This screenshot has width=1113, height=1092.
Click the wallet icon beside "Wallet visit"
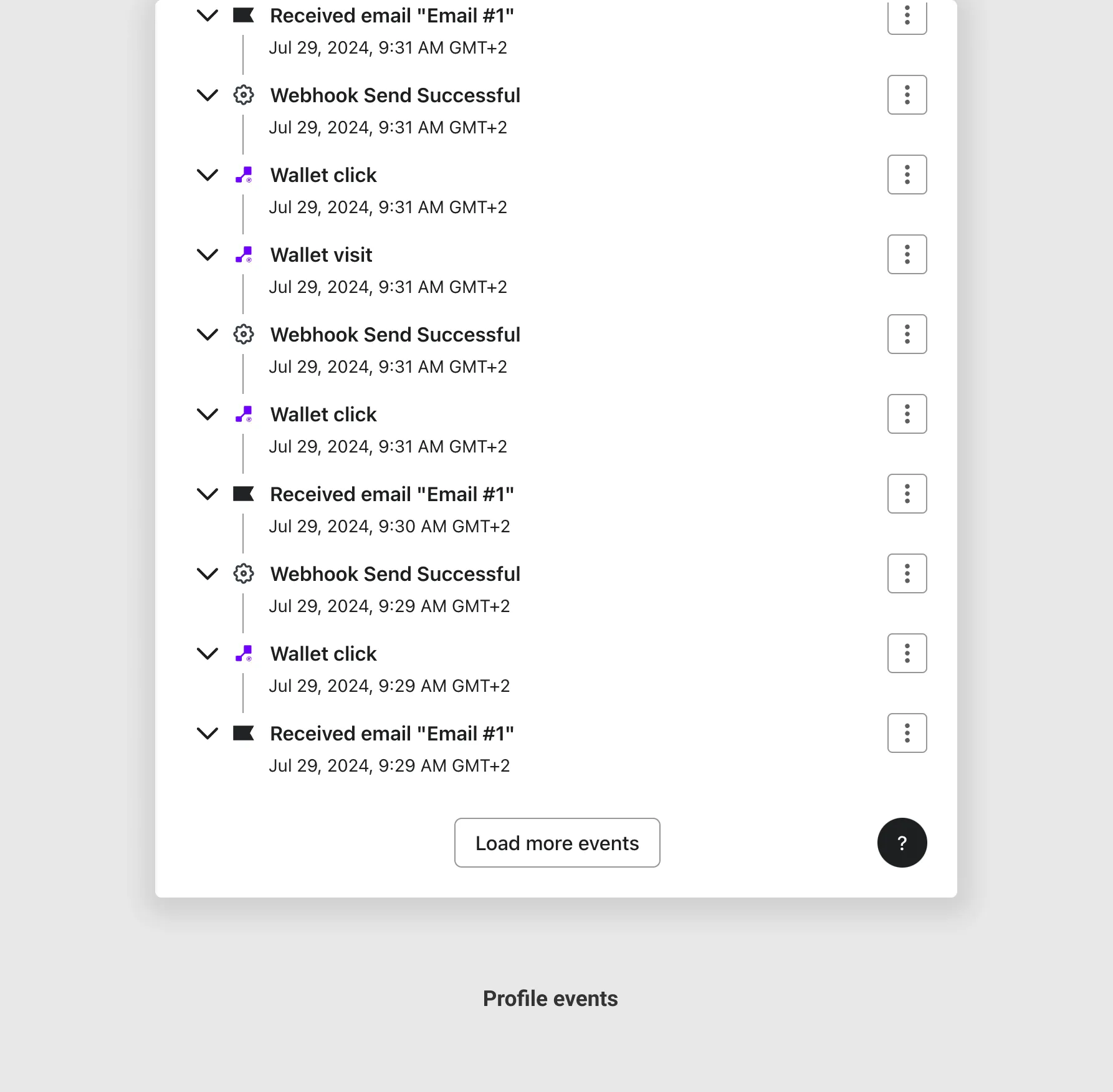click(x=244, y=254)
